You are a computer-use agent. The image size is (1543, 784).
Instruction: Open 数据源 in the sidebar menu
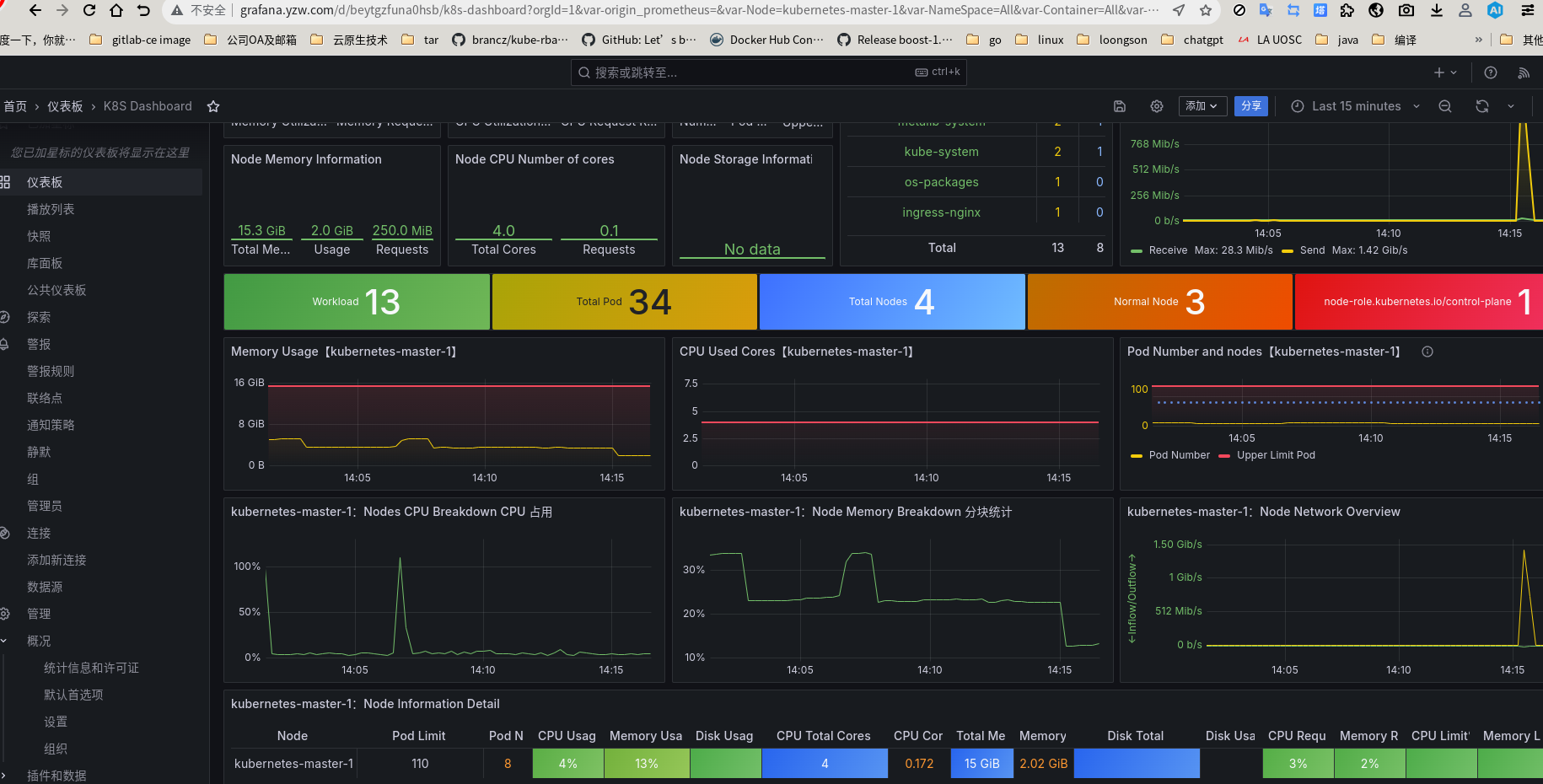(45, 587)
